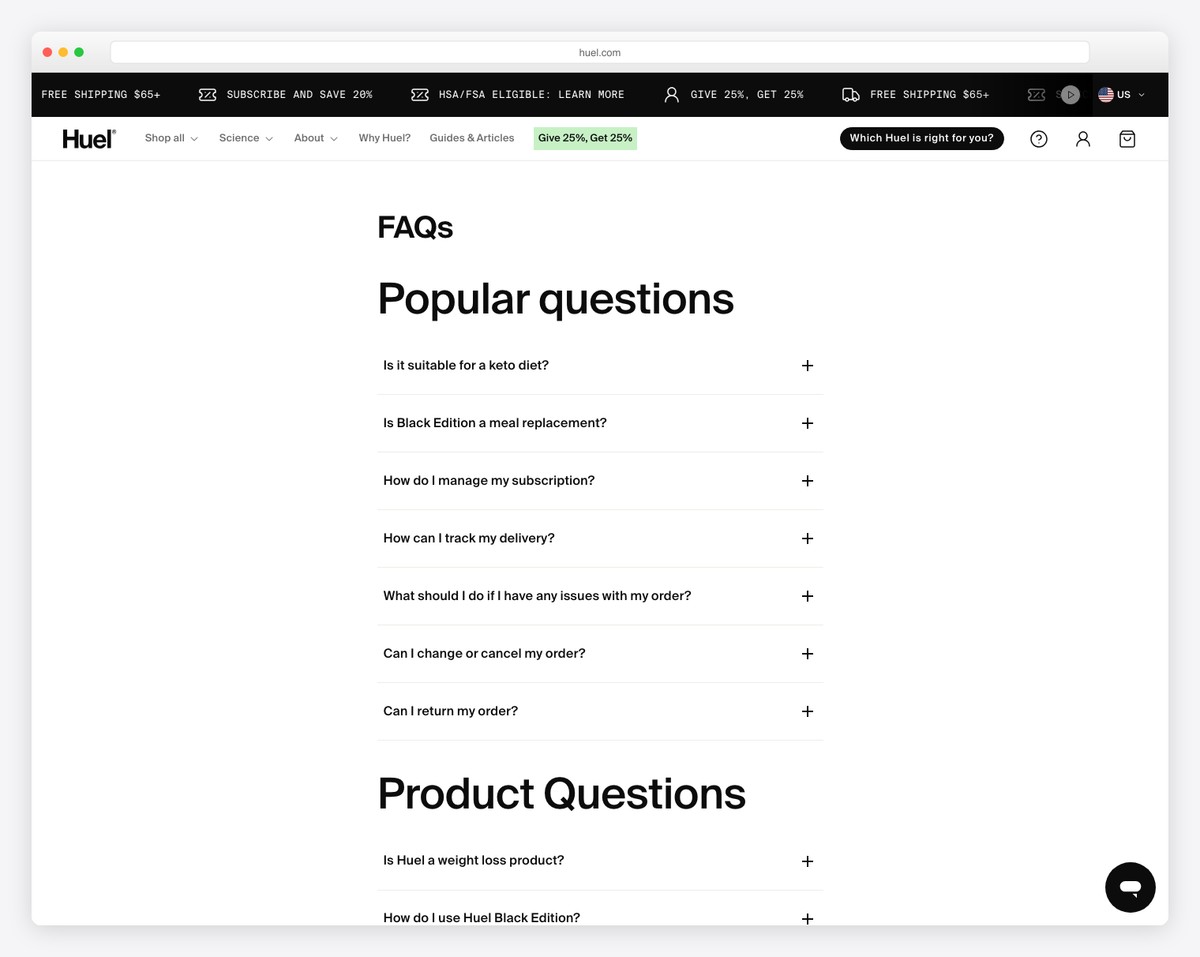Click the US flag icon
This screenshot has width=1200, height=957.
click(x=1104, y=94)
